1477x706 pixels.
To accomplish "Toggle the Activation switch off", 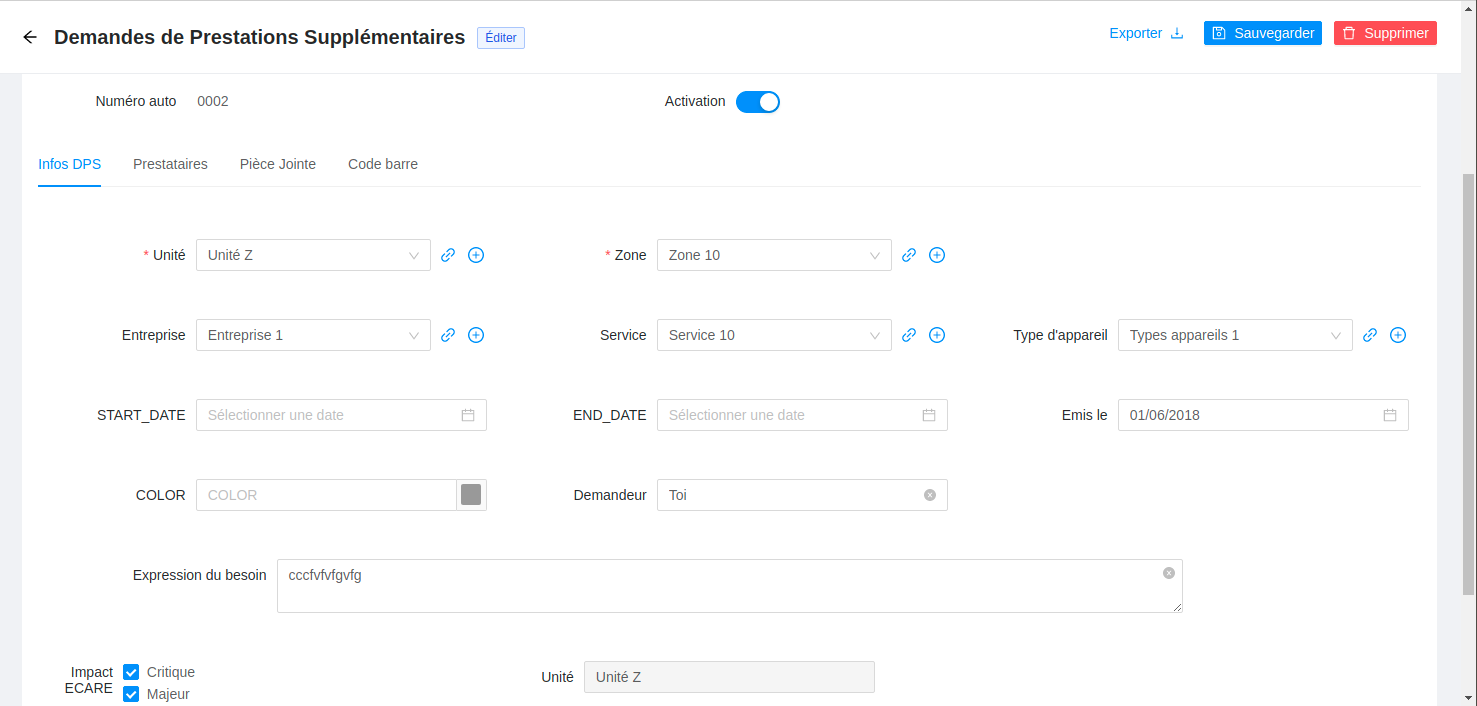I will click(758, 102).
